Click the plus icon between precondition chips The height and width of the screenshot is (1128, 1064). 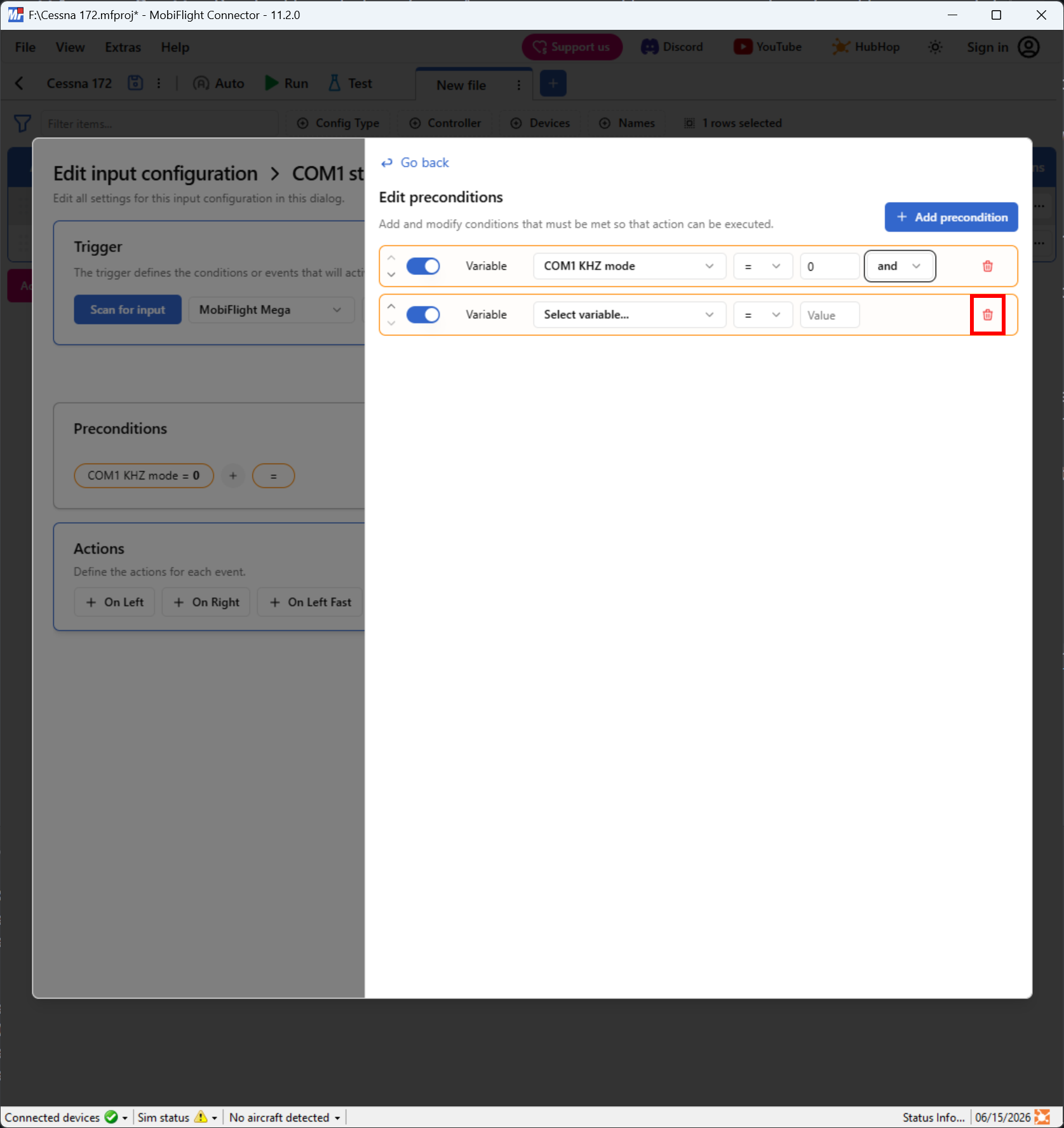(x=233, y=476)
